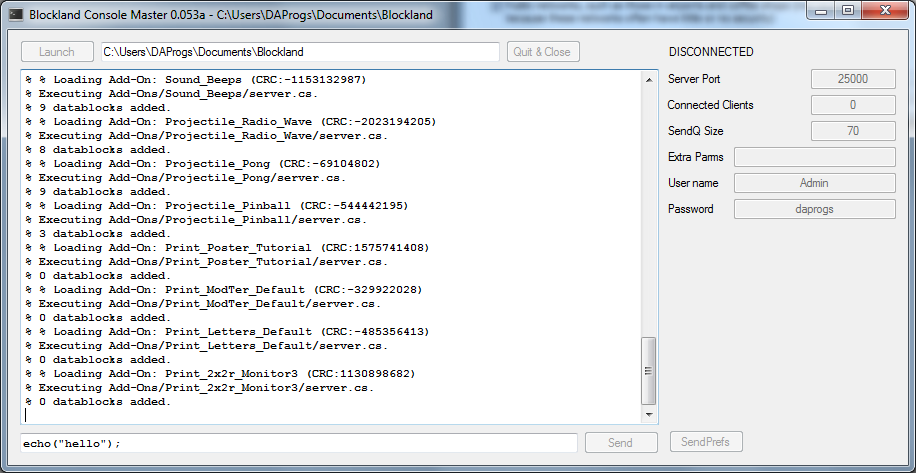
Task: Click the Print_ModTer_Default loading line
Action: click(x=224, y=290)
